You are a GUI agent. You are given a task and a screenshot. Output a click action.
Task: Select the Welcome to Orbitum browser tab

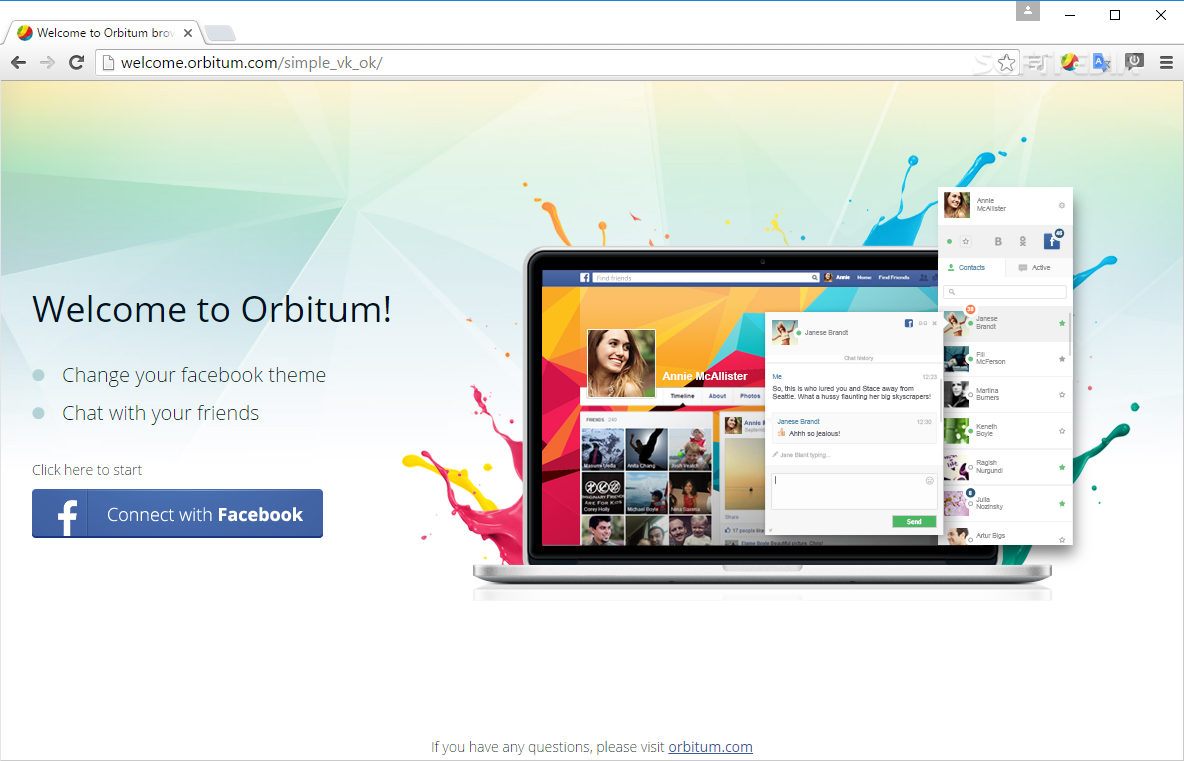coord(103,32)
